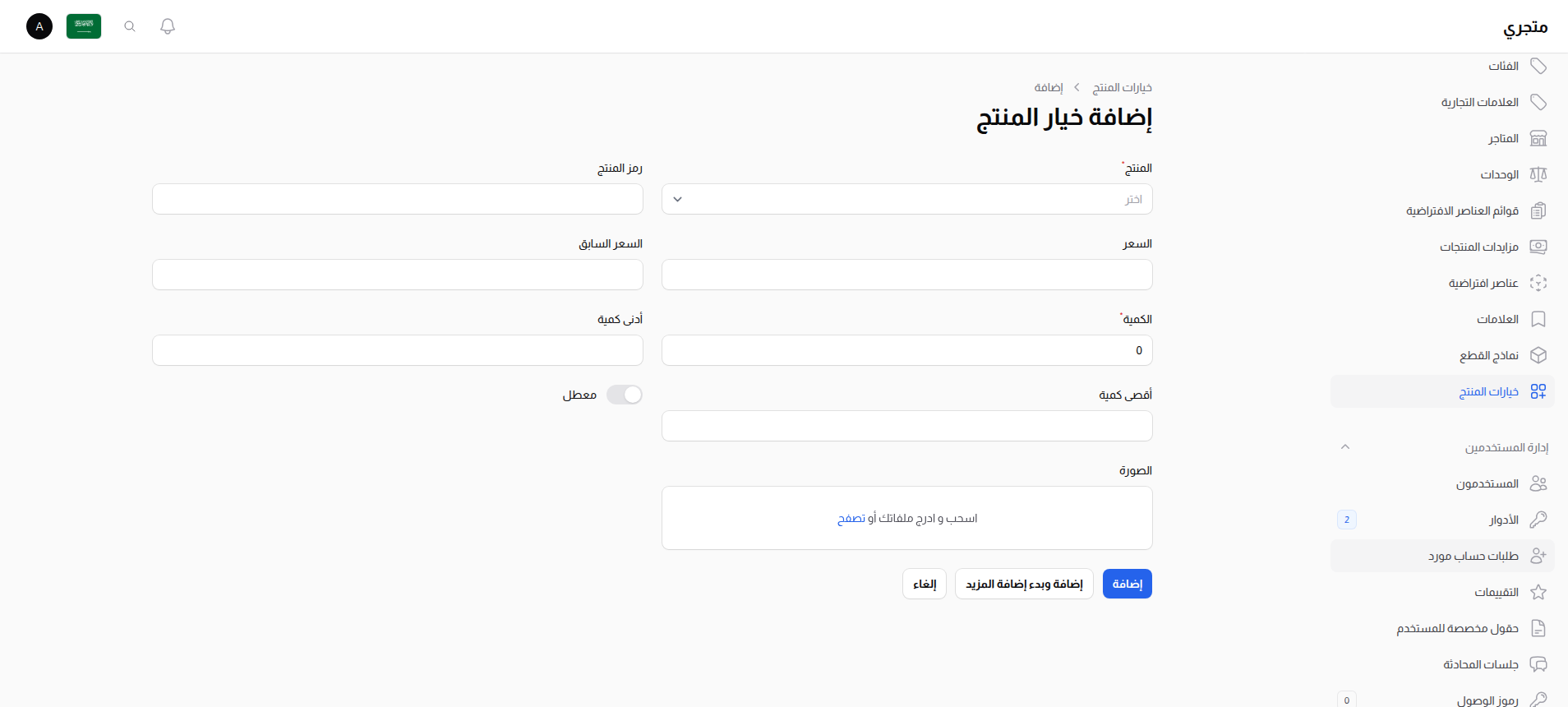Open التقييمات in the sidebar
The width and height of the screenshot is (1568, 707).
point(1442,592)
